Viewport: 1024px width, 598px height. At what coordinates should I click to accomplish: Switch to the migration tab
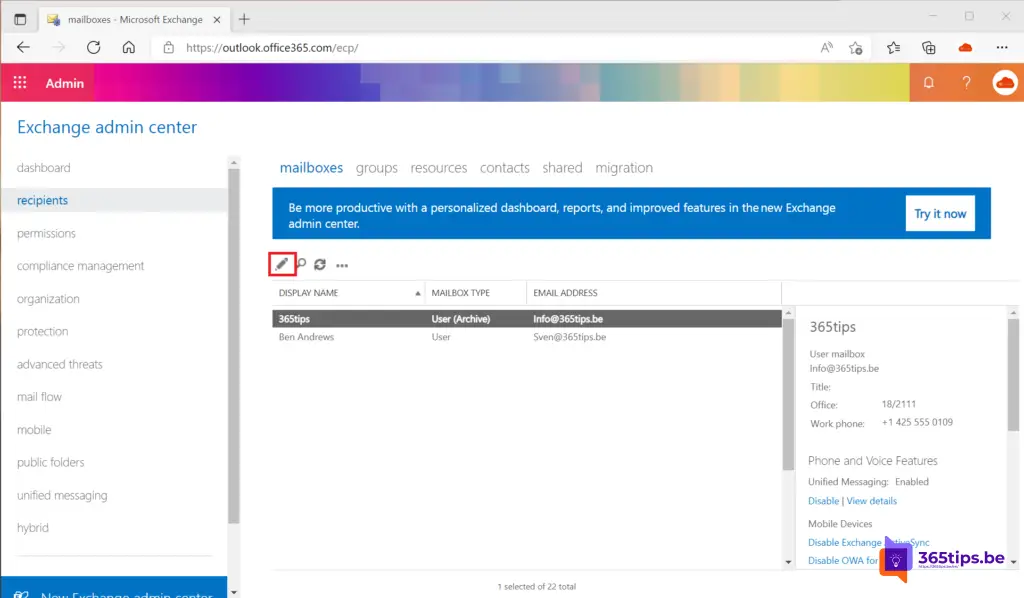pyautogui.click(x=624, y=168)
